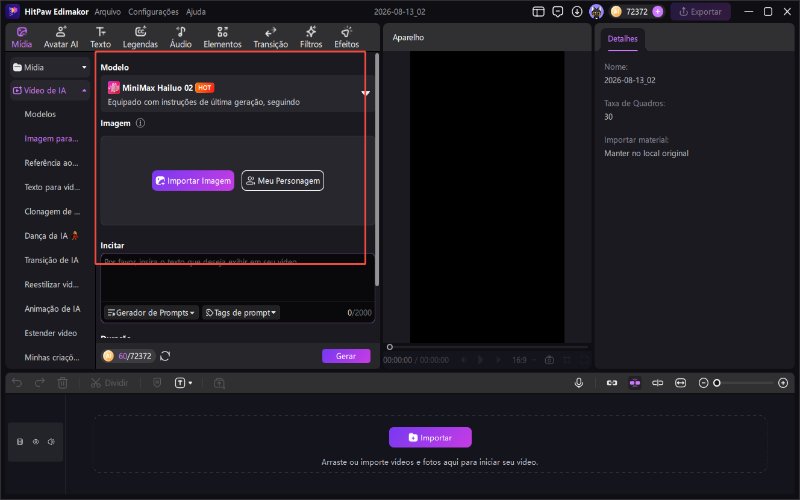Viewport: 800px width, 500px height.
Task: Toggle the magnetic snap timeline icon
Action: pyautogui.click(x=635, y=383)
